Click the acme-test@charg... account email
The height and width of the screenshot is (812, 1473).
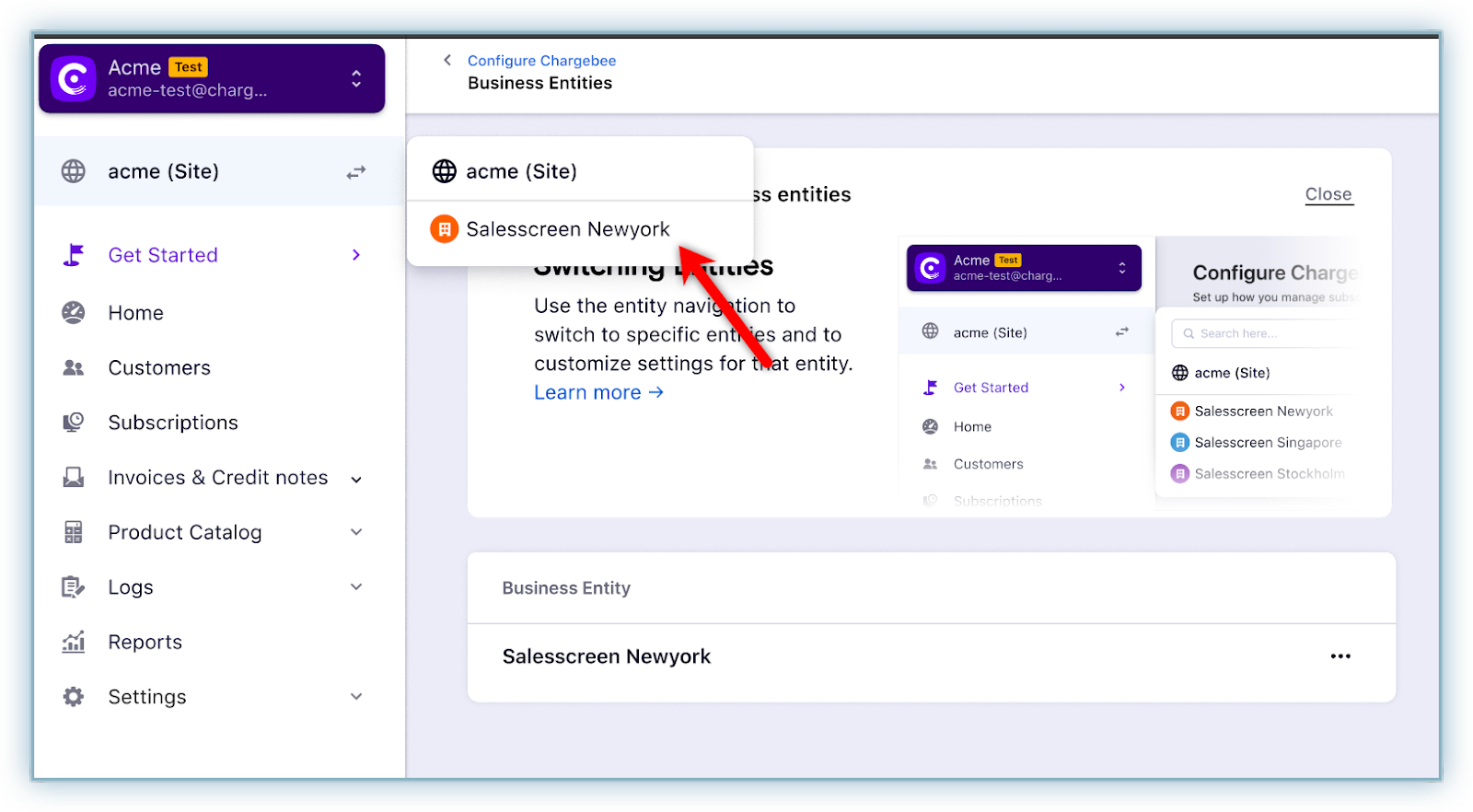pos(188,90)
